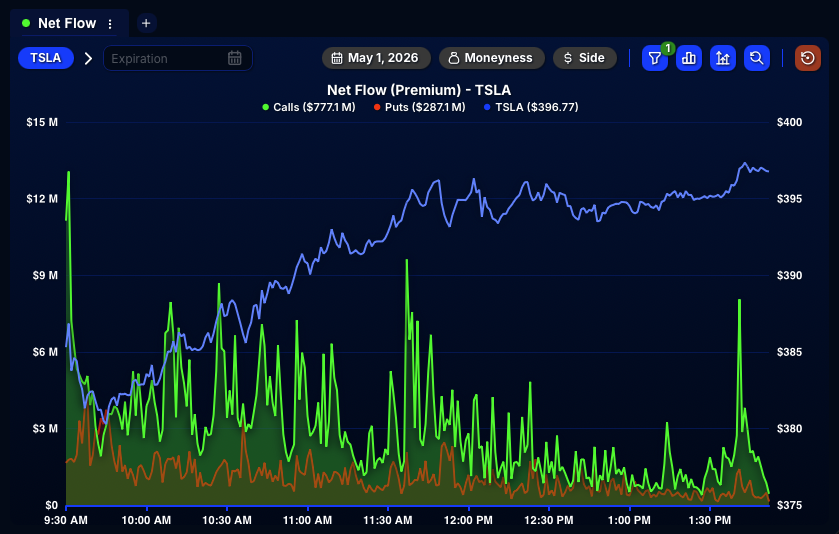839x534 pixels.
Task: Click the $395 price axis label
Action: coord(790,199)
